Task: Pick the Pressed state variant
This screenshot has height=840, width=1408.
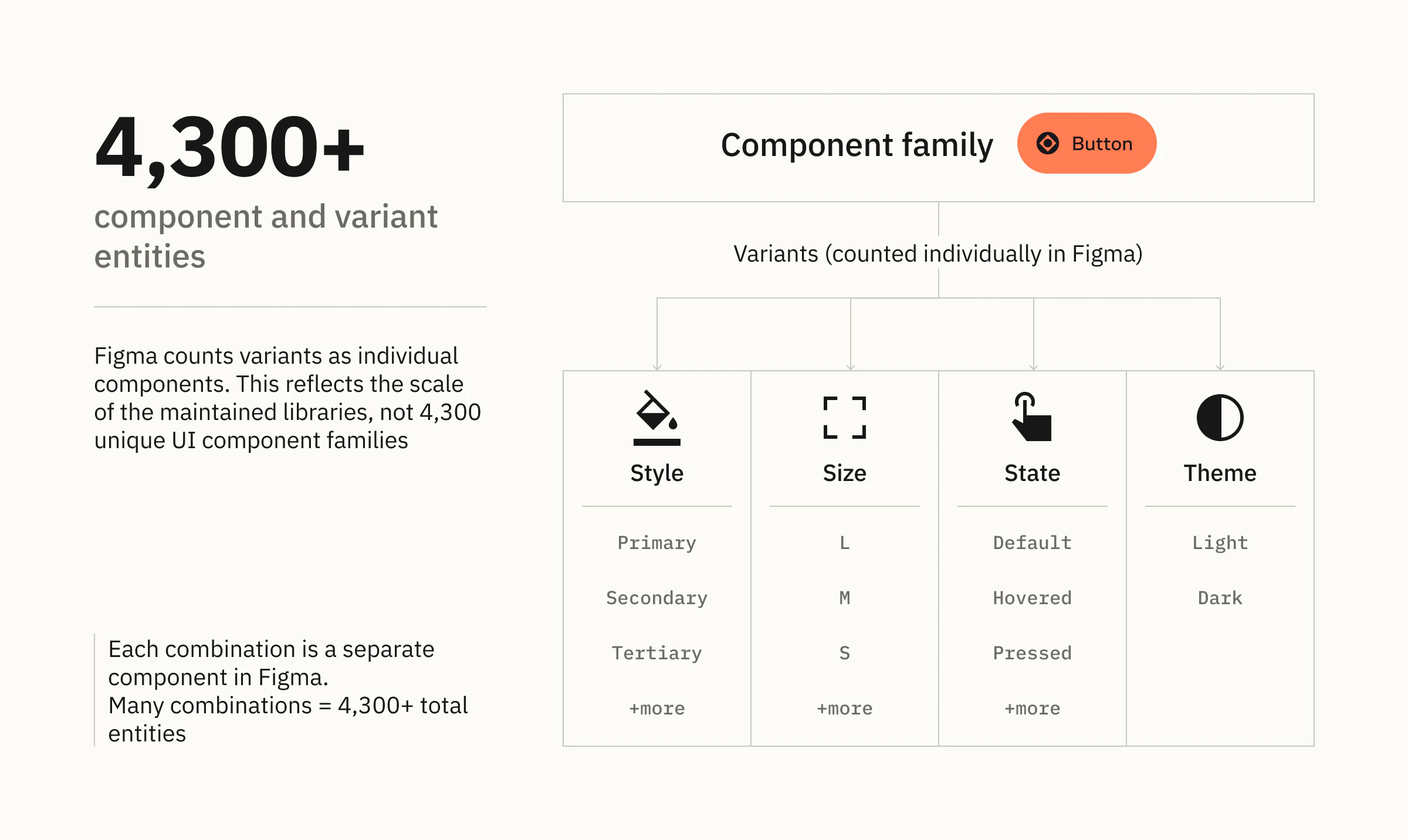Action: pos(1032,653)
